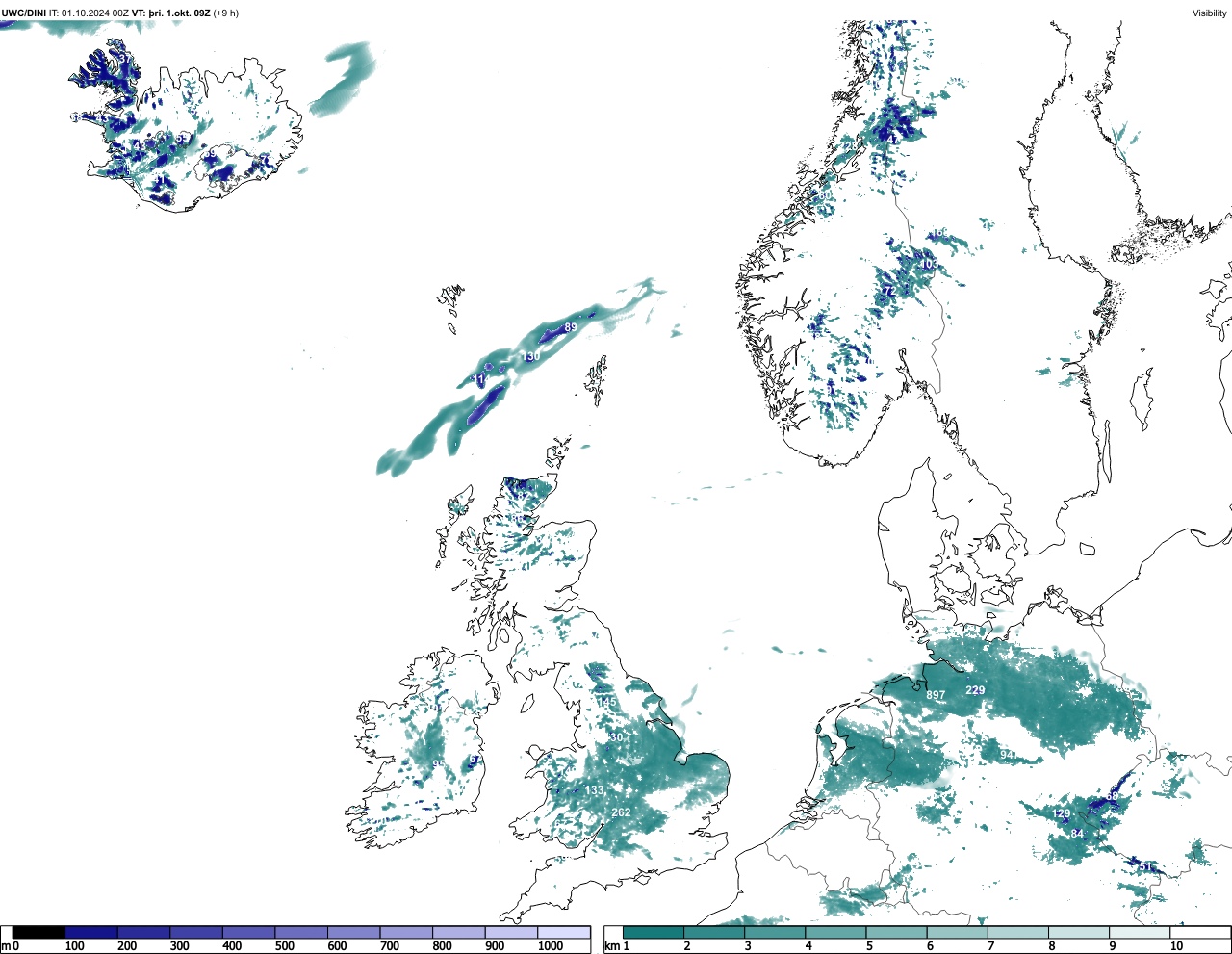Select the 700–800 m legend swatch

(406, 932)
